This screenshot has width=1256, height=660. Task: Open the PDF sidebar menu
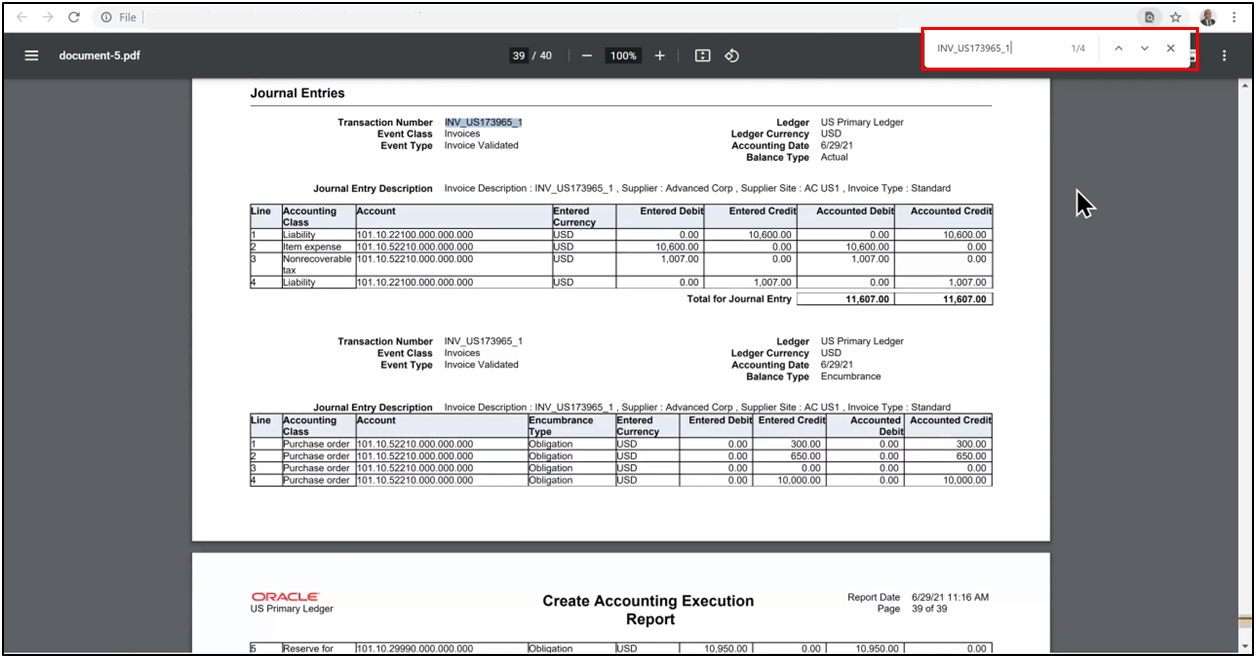[31, 55]
